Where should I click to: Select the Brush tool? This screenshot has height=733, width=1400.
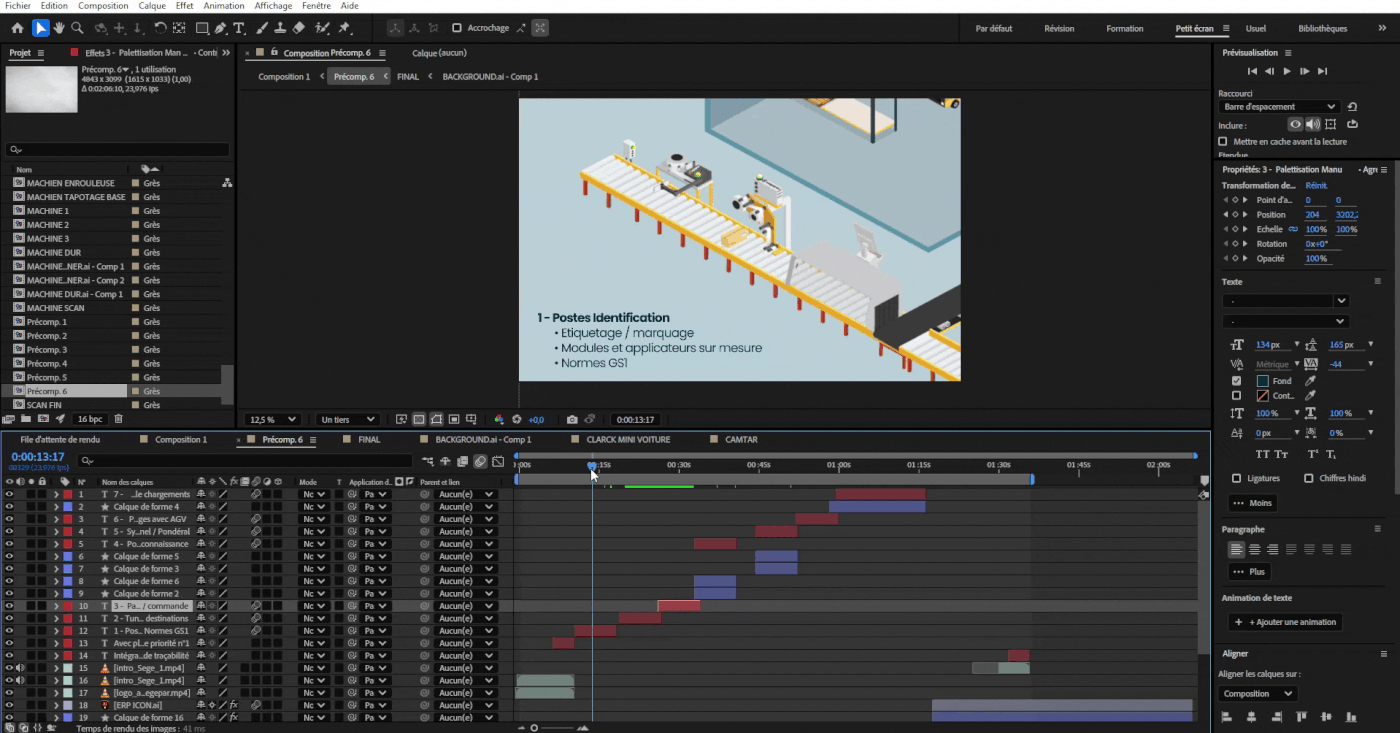tap(260, 28)
